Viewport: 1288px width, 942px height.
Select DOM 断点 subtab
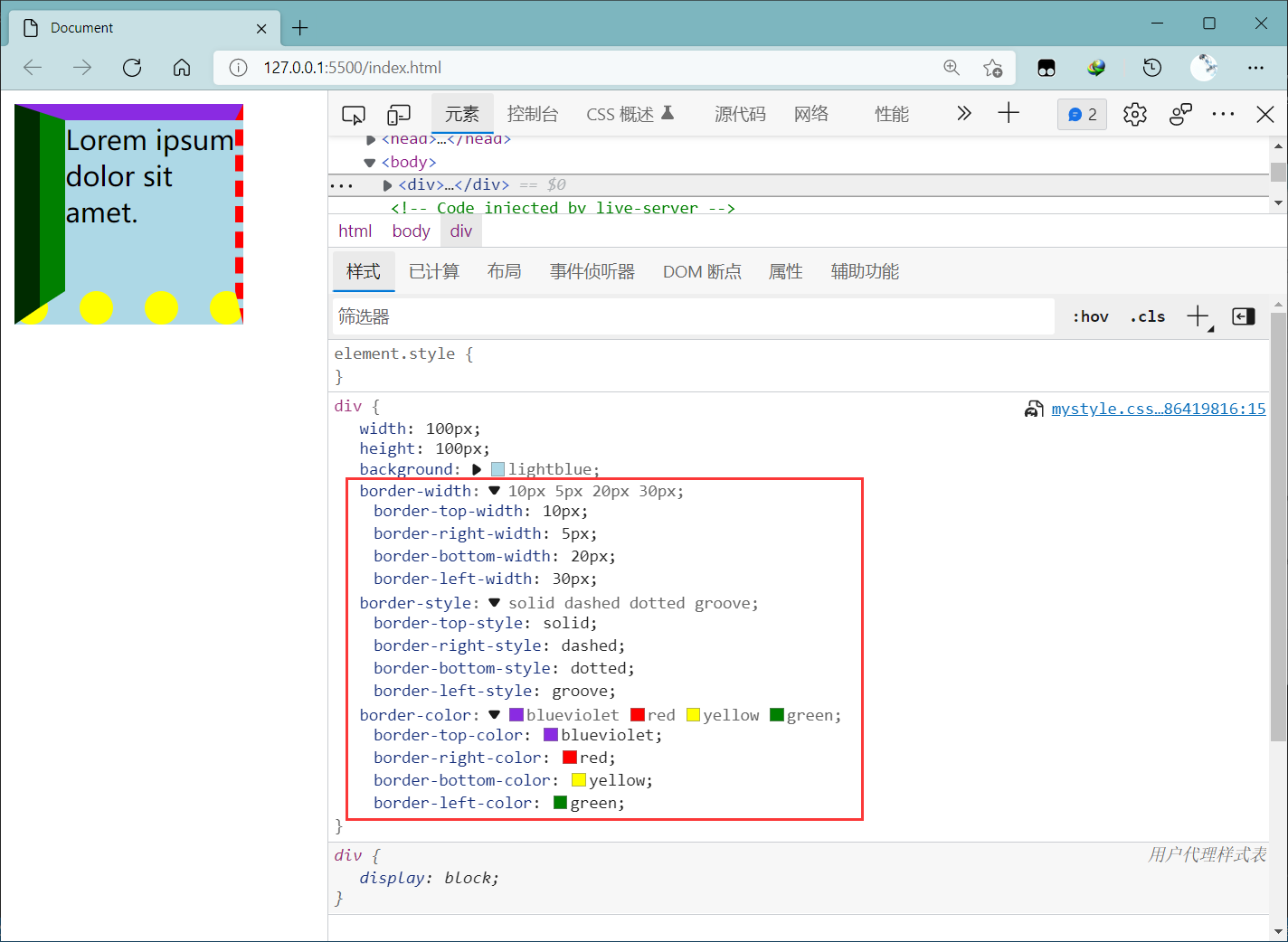tap(702, 271)
